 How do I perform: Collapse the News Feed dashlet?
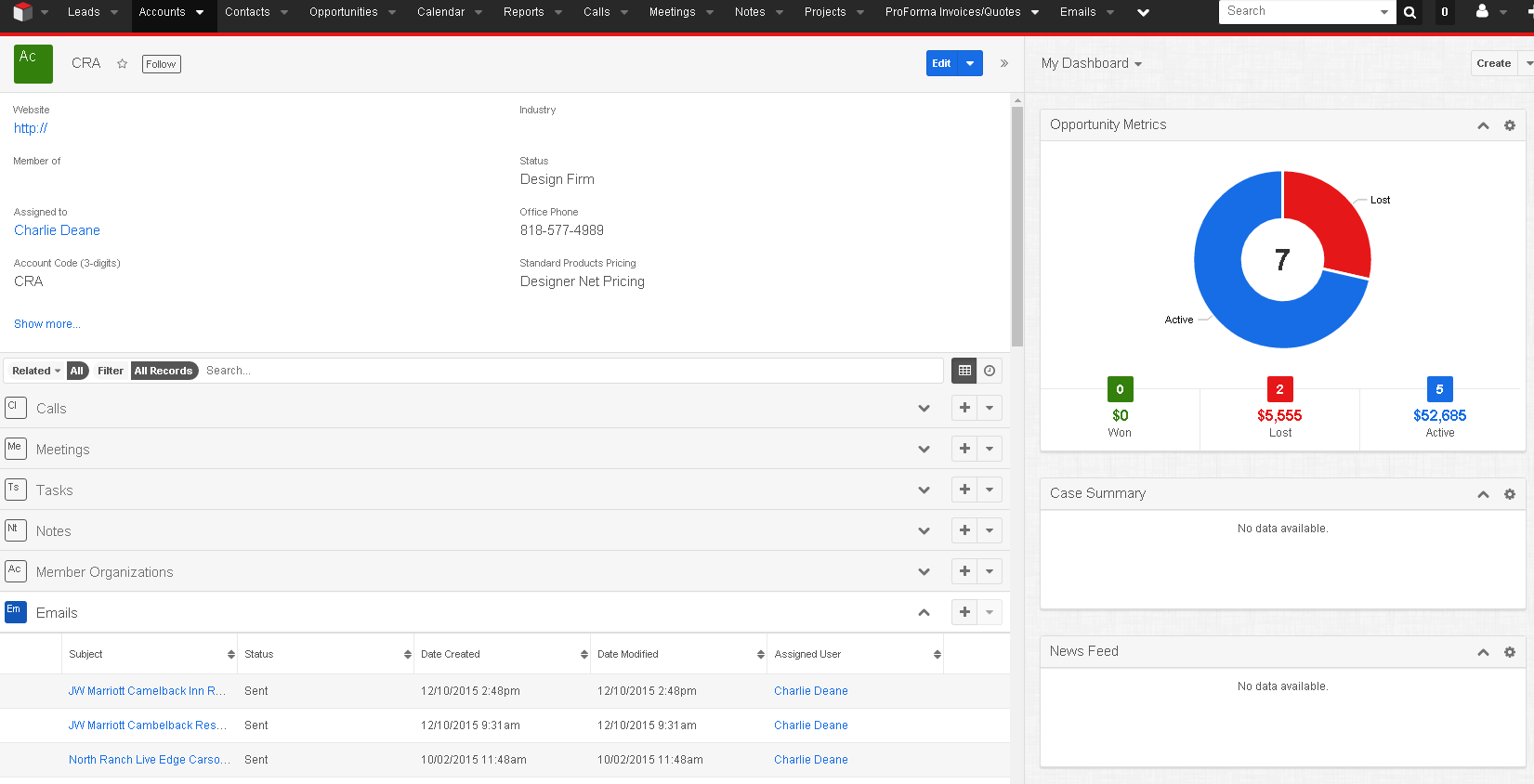1483,652
